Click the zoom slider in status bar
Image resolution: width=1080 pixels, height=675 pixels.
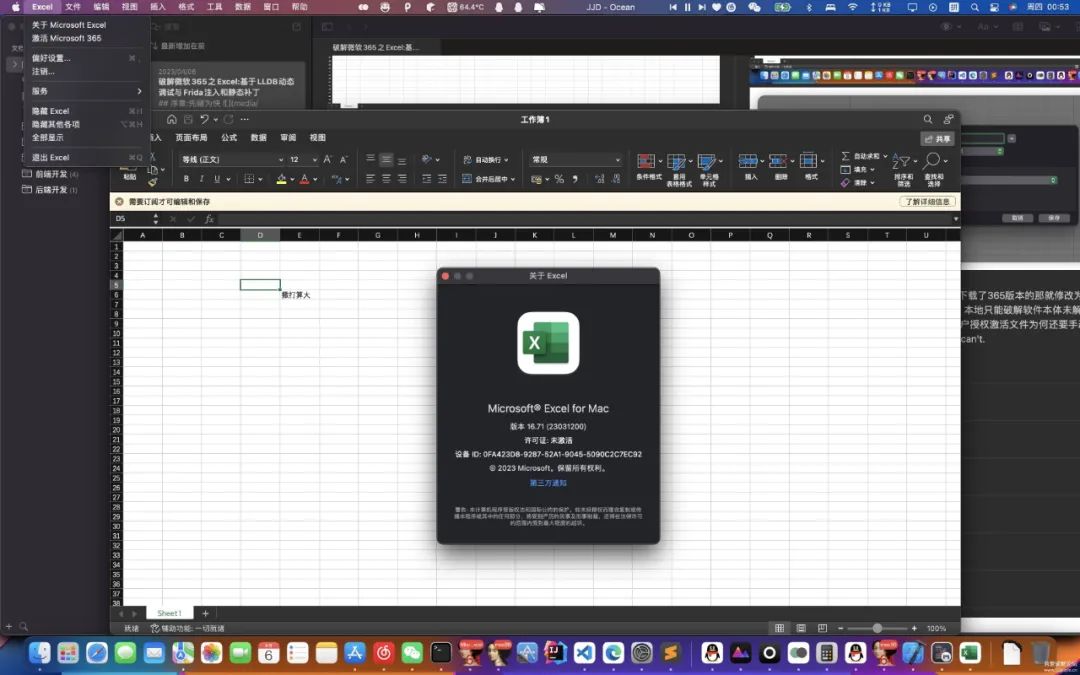(x=877, y=628)
